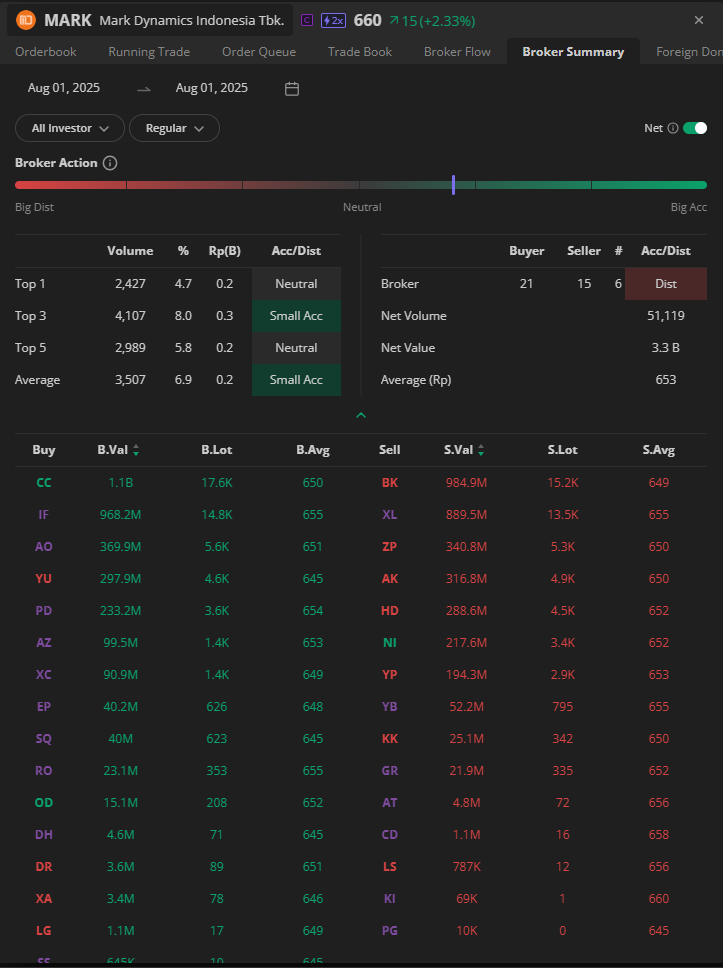Click the Broker Dist badge

pyautogui.click(x=666, y=284)
